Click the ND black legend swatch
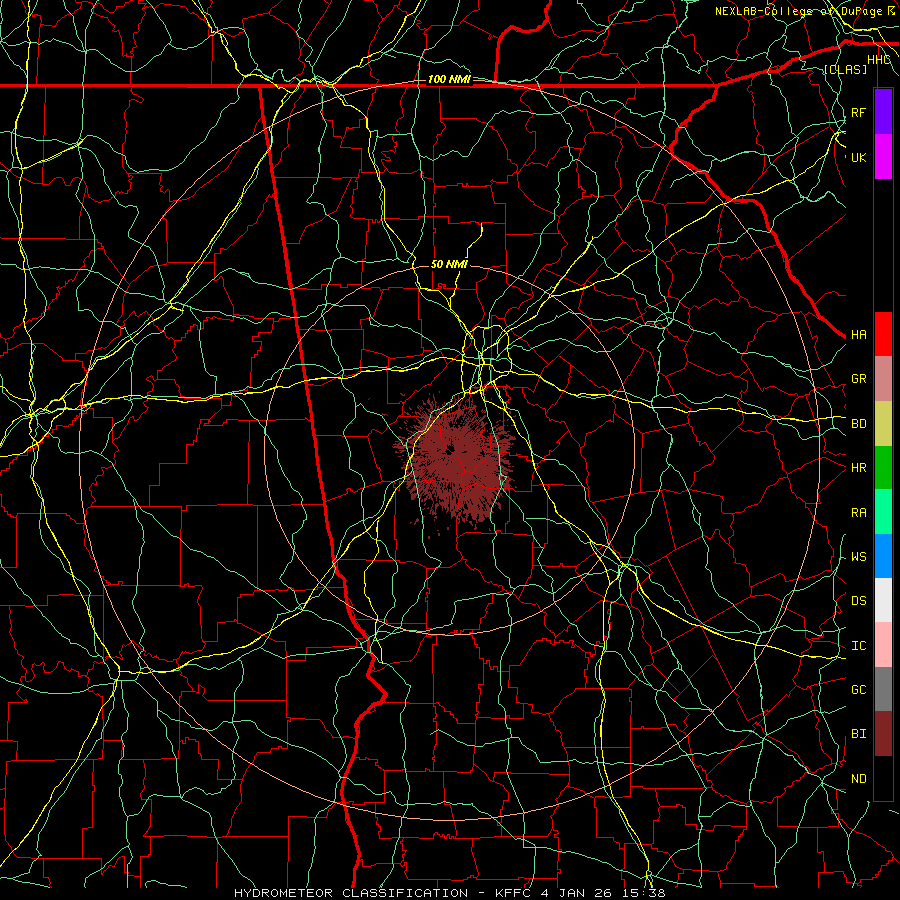This screenshot has height=900, width=900. pyautogui.click(x=883, y=778)
